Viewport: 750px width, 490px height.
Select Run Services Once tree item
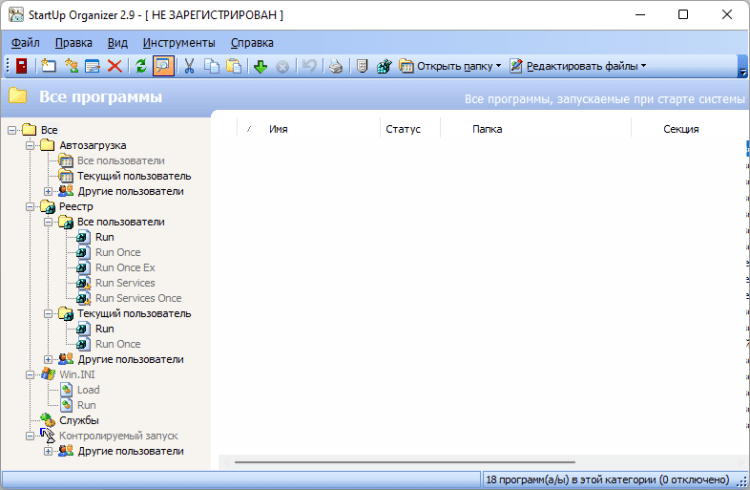138,299
